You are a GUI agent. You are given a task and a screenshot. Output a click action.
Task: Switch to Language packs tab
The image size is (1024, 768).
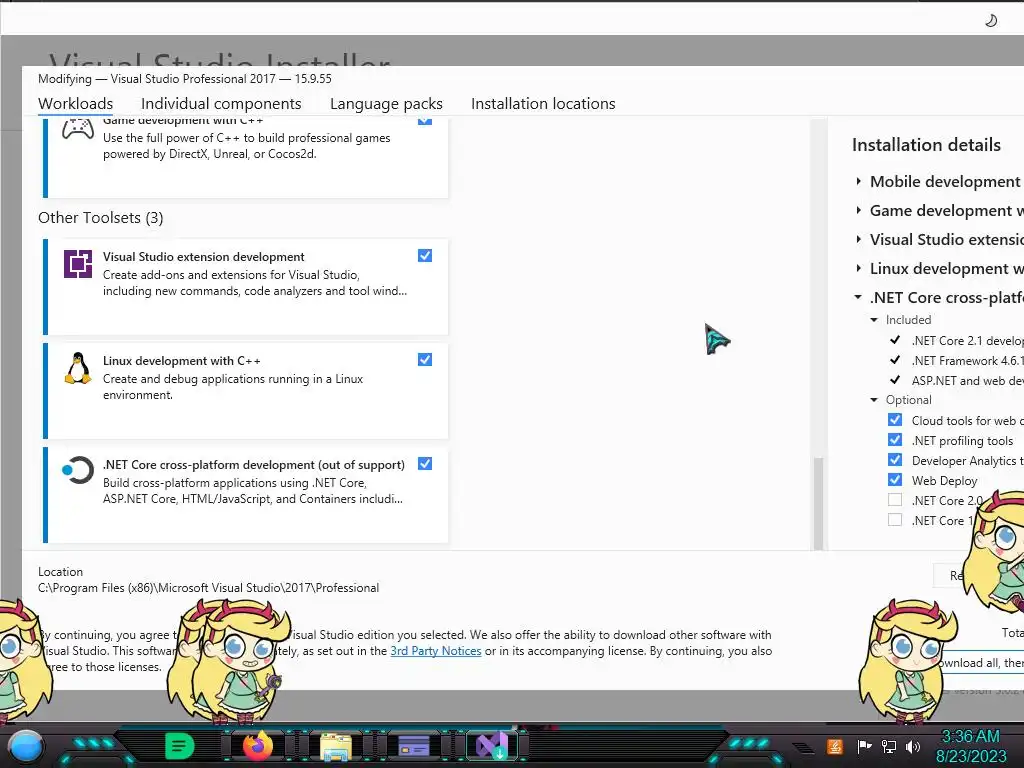click(386, 104)
